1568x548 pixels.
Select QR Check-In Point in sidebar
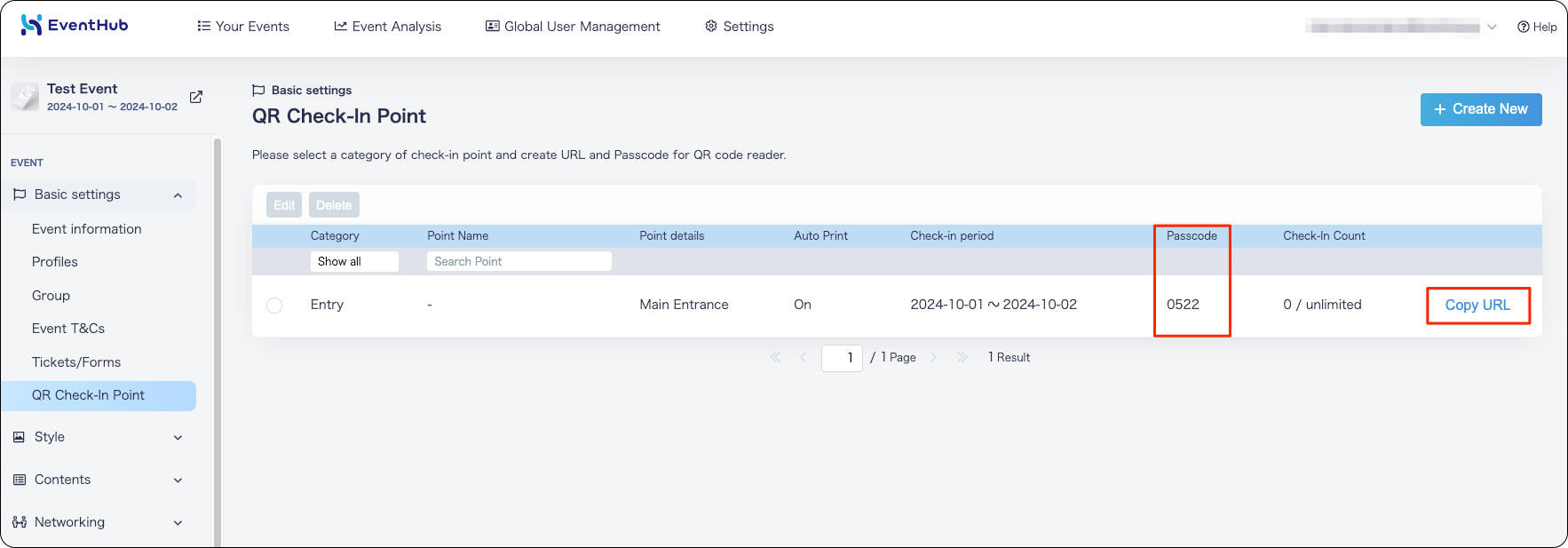click(x=99, y=395)
